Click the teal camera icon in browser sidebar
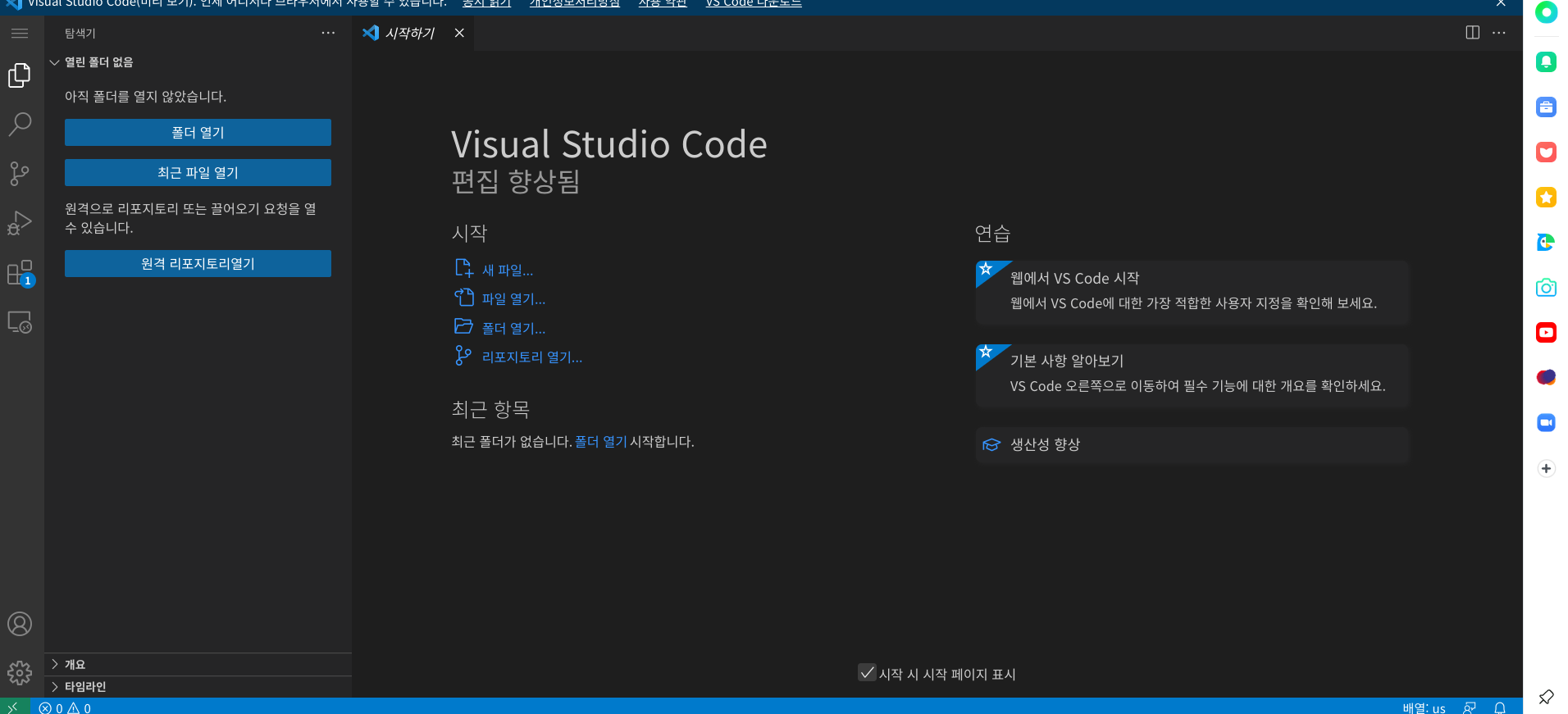This screenshot has height=714, width=1568. tap(1546, 287)
